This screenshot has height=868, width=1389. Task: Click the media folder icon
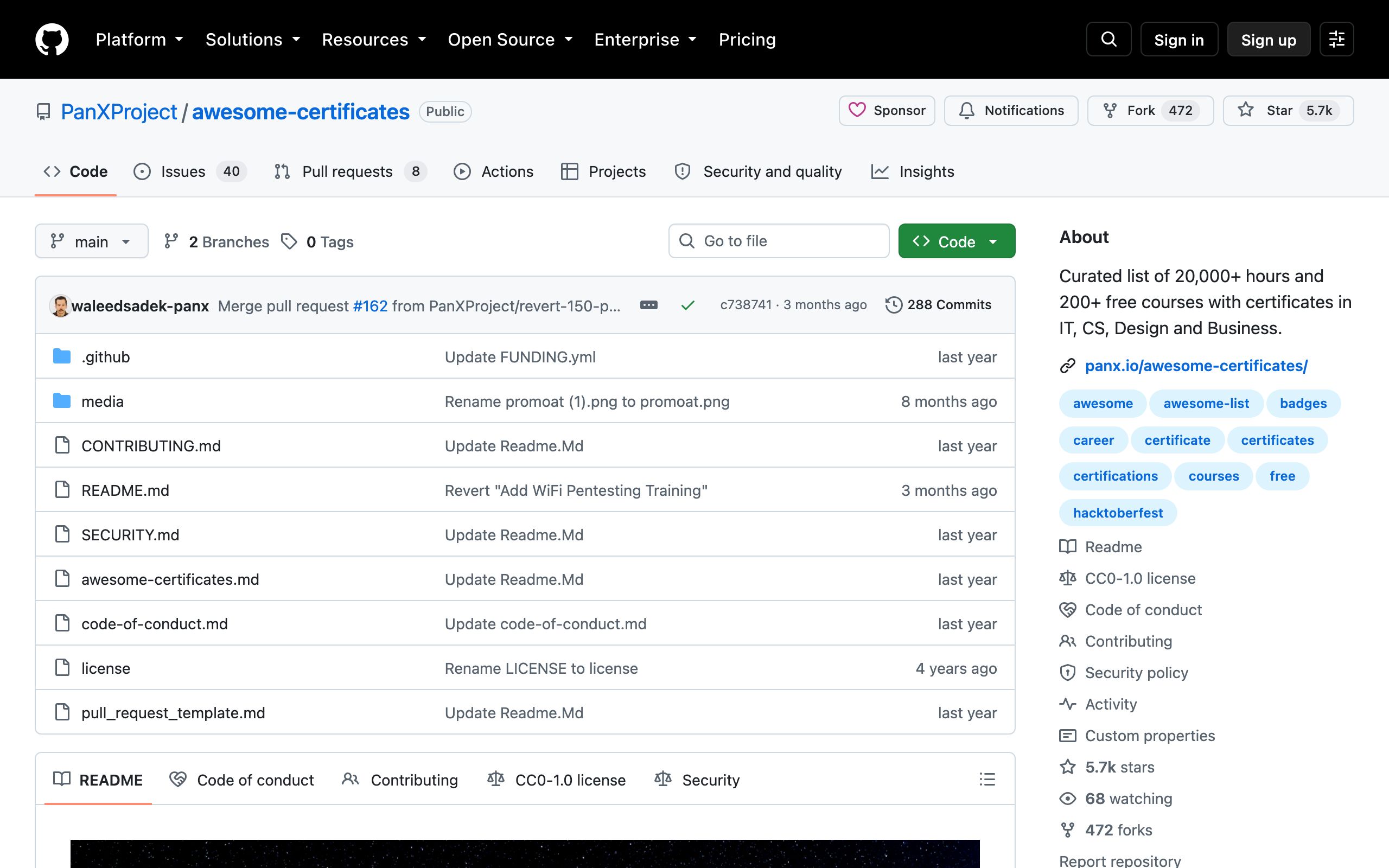[61, 401]
